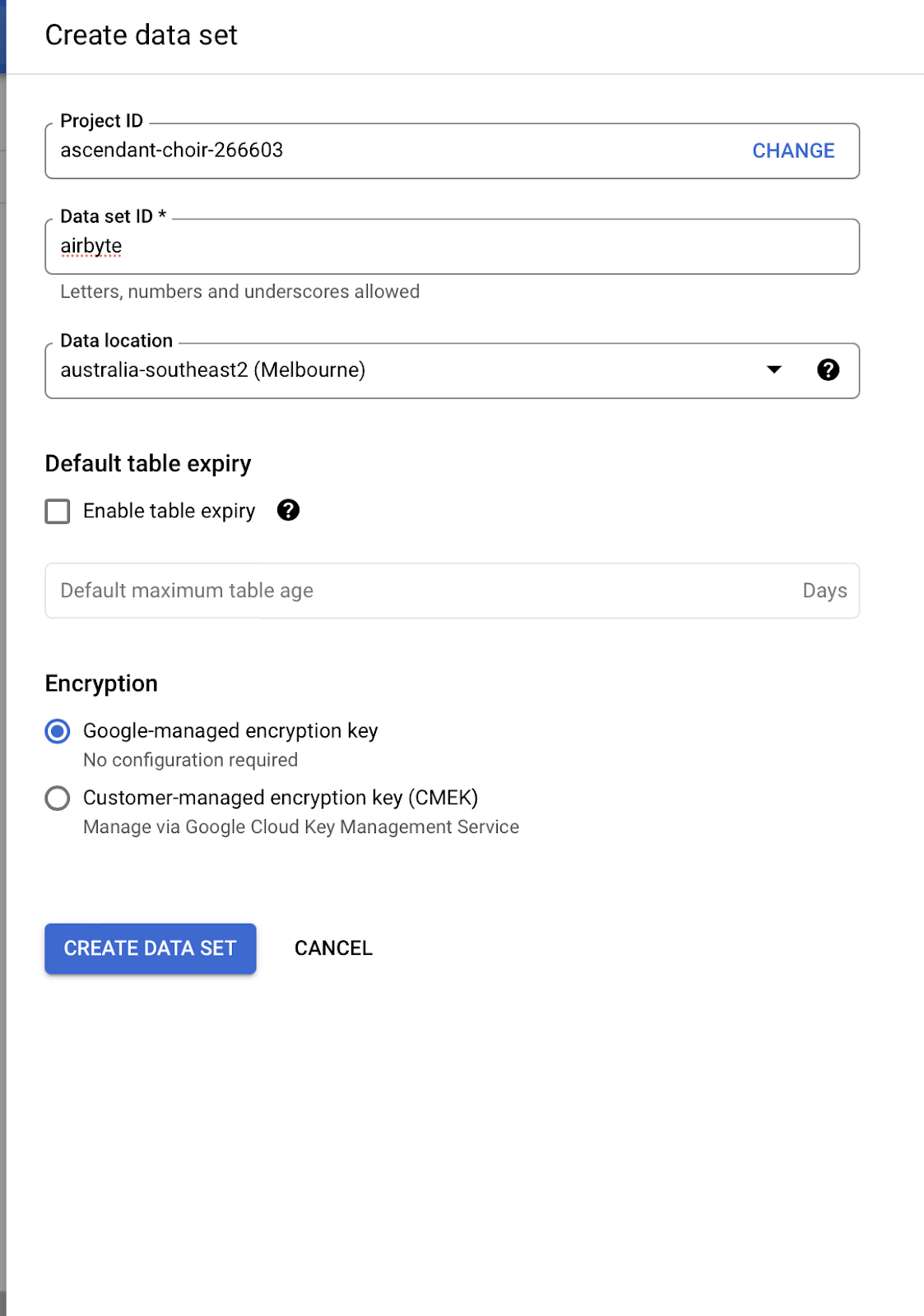This screenshot has height=1316, width=924.
Task: Click the CREATE DATA SET button
Action: tap(151, 948)
